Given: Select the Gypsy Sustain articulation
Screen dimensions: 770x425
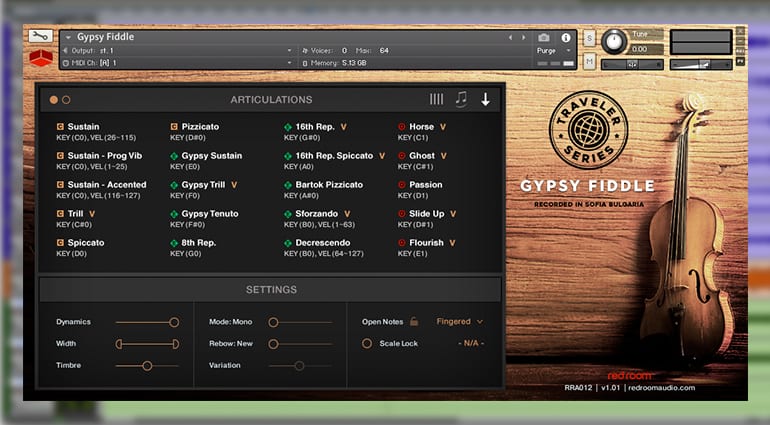Looking at the screenshot, I should (212, 156).
